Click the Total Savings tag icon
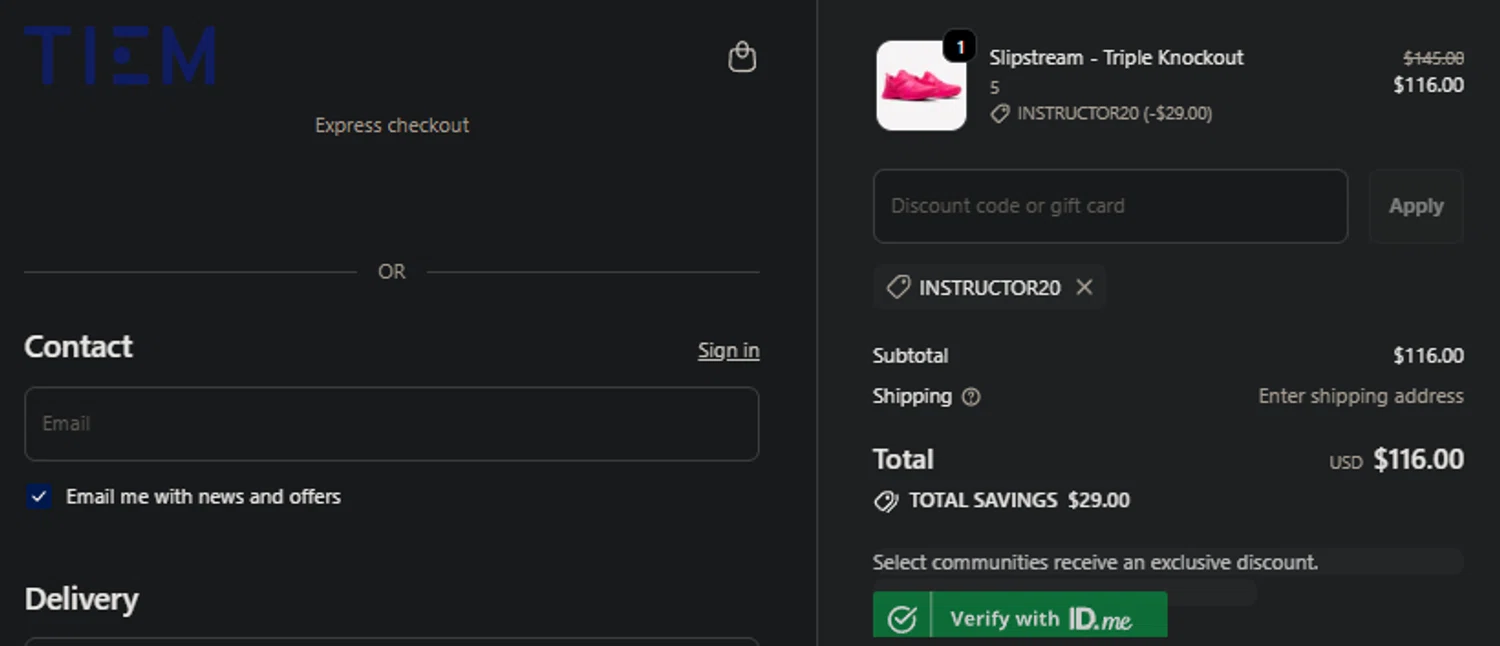This screenshot has height=646, width=1500. pos(886,501)
